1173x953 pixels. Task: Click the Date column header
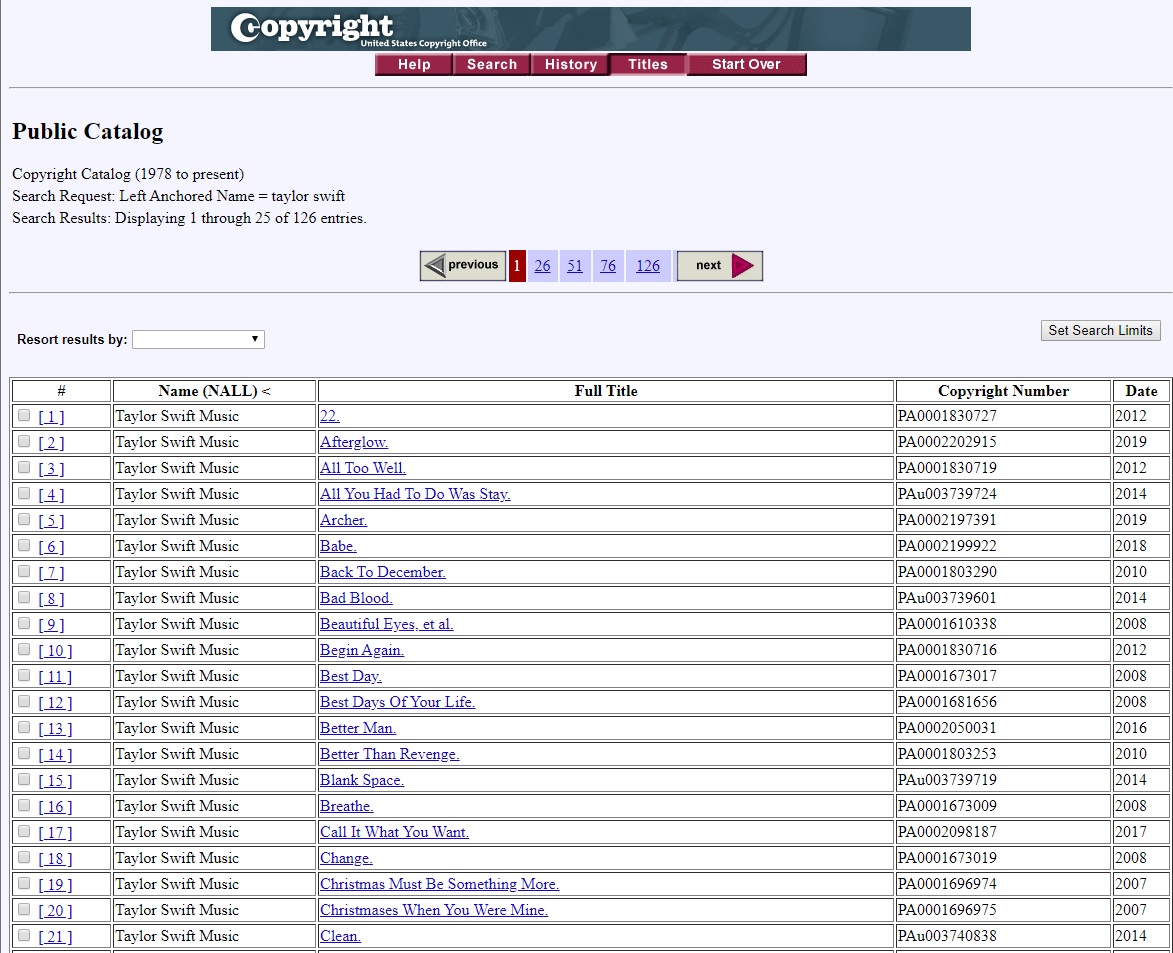[x=1141, y=391]
